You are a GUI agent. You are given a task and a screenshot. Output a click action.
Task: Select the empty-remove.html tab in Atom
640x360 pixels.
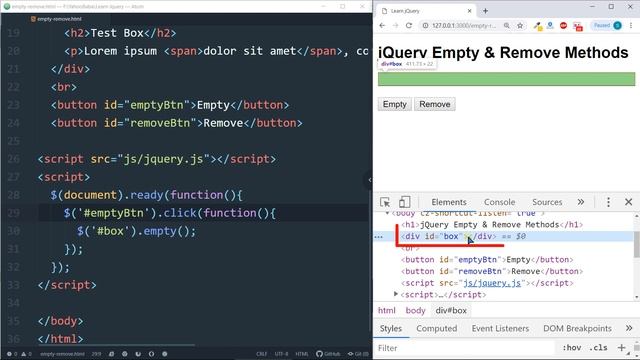pyautogui.click(x=57, y=19)
